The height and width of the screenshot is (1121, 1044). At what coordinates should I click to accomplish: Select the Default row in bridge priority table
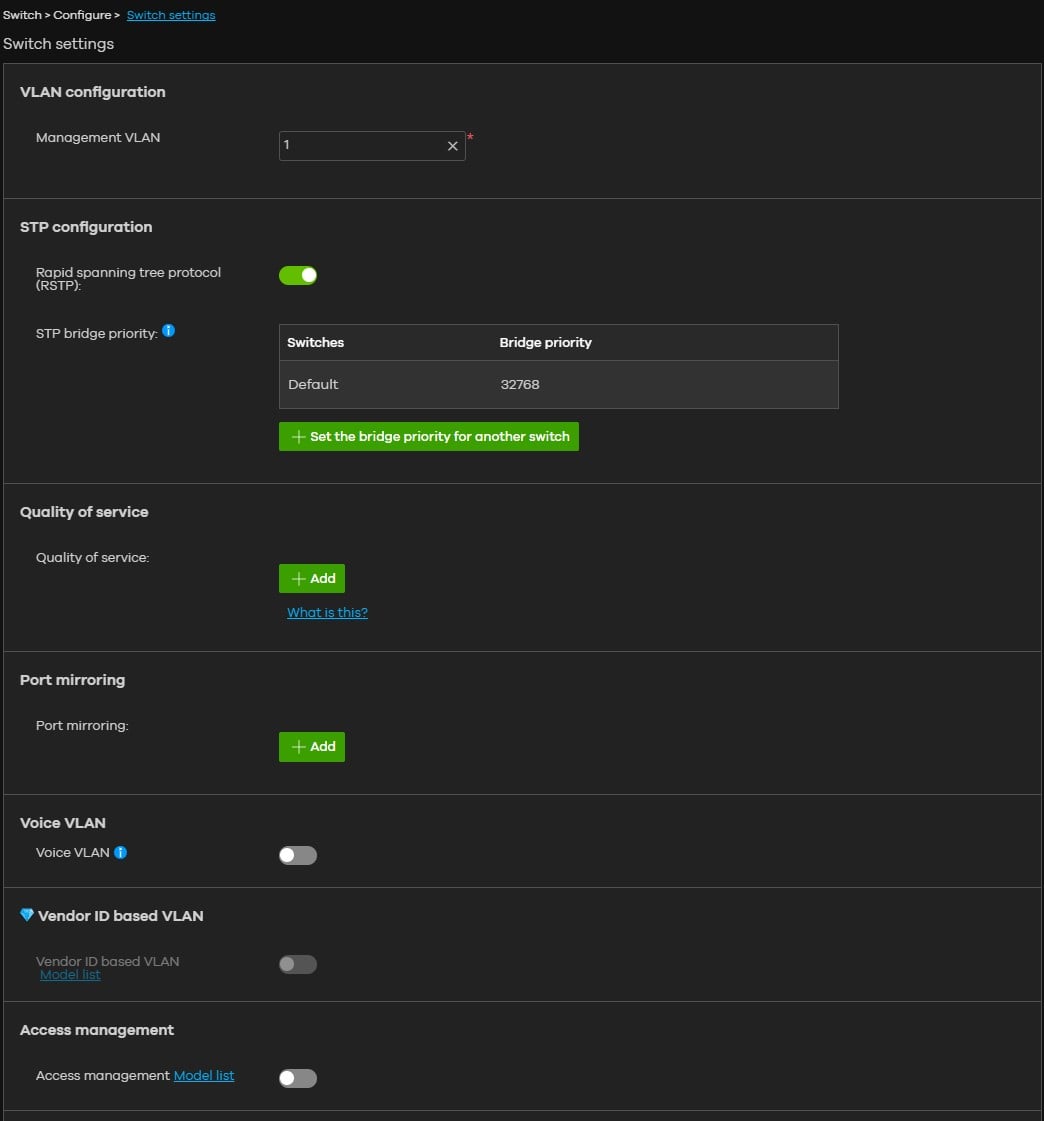(314, 385)
